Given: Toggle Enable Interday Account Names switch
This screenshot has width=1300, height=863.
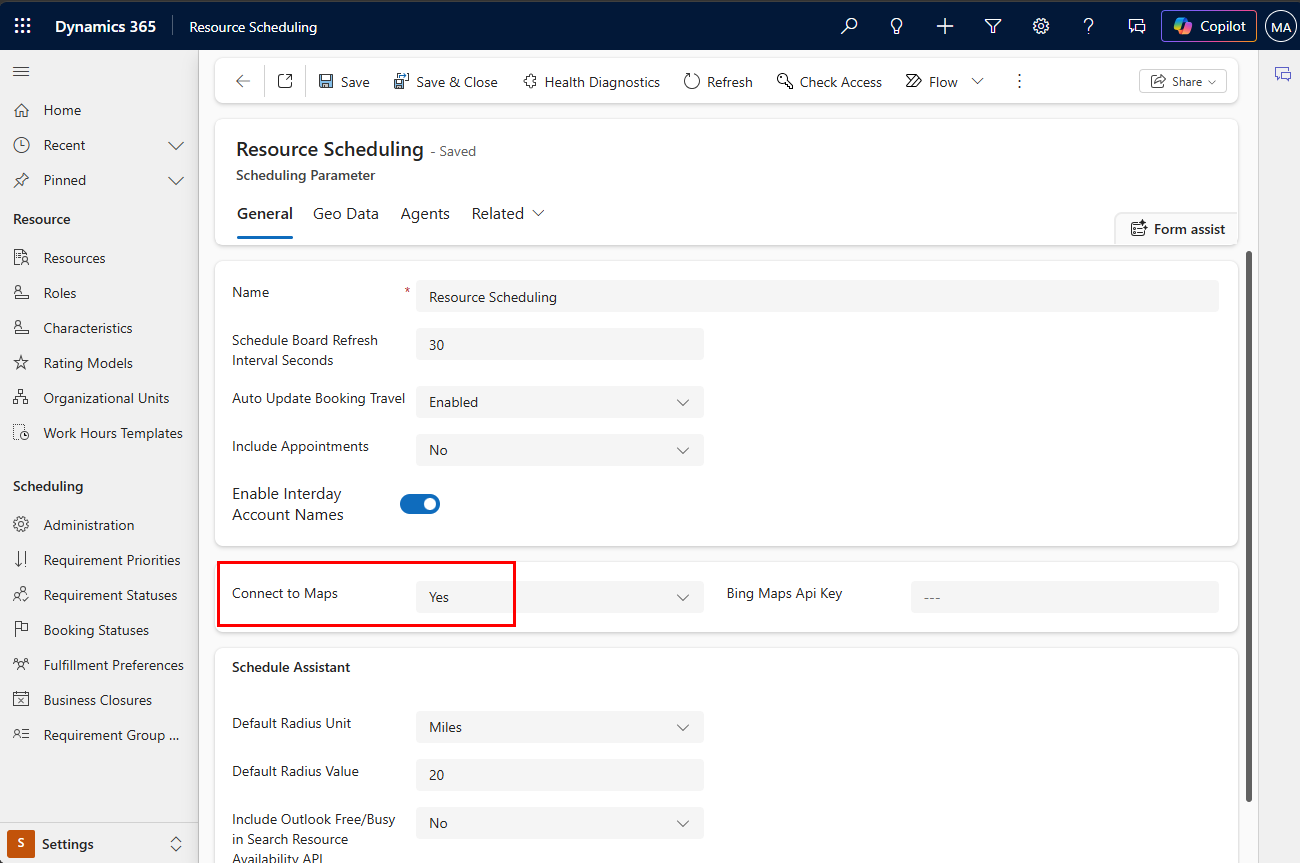Looking at the screenshot, I should tap(420, 504).
